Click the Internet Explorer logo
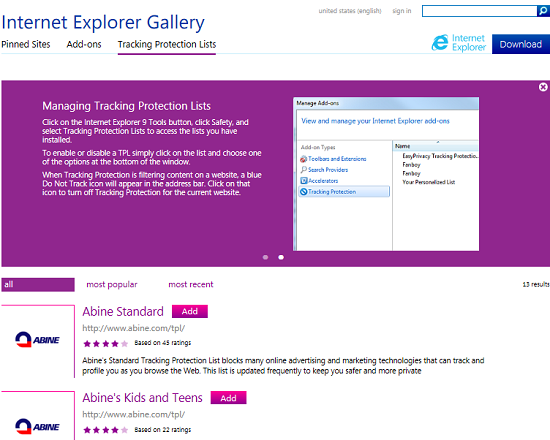The height and width of the screenshot is (440, 550). pos(459,43)
